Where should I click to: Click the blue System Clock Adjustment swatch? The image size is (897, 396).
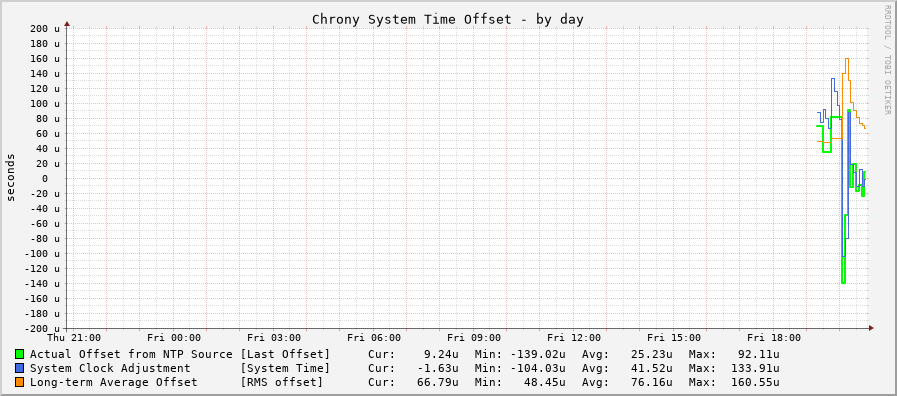[19, 368]
